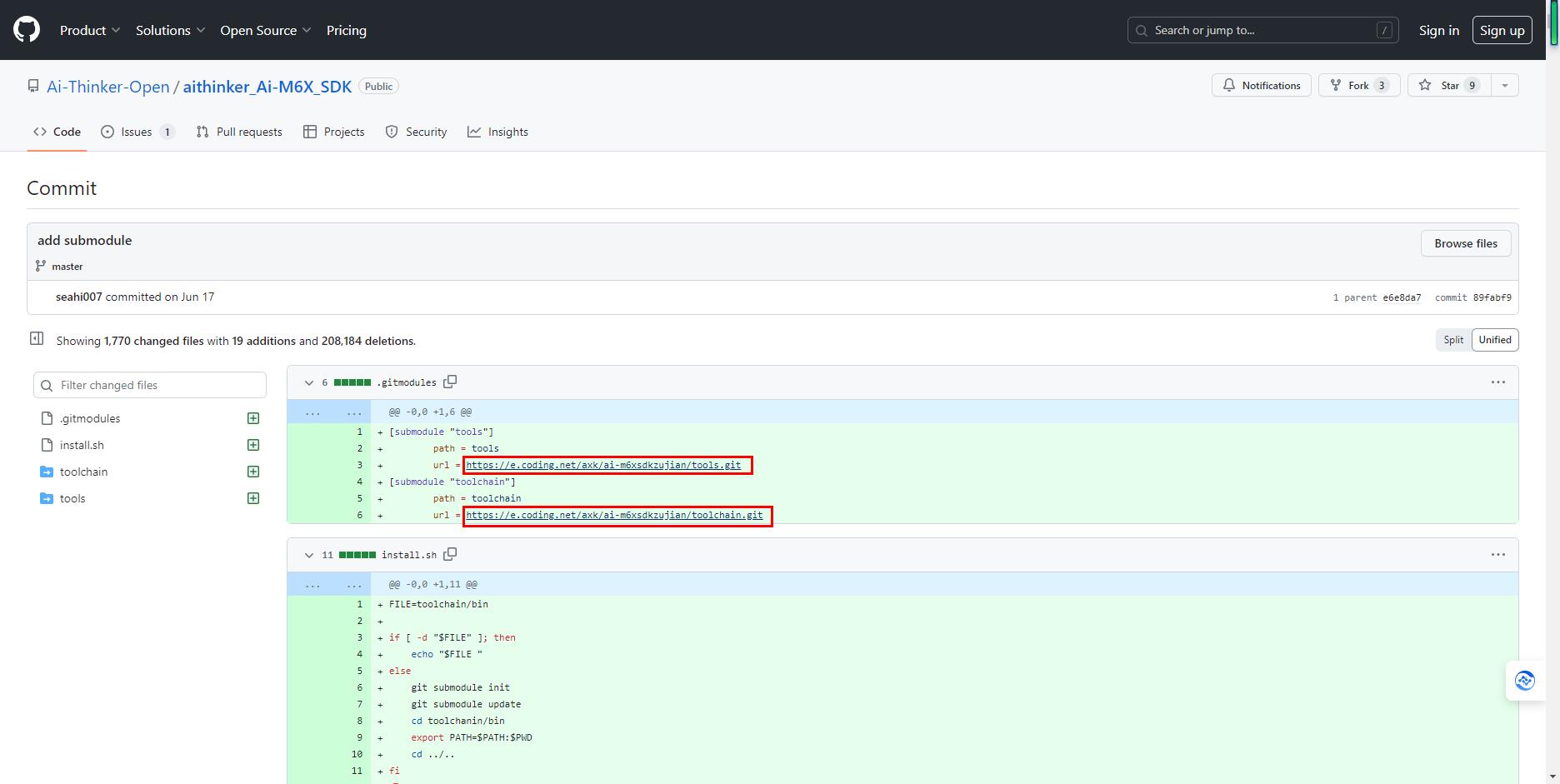Open the star lists dropdown arrow
This screenshot has width=1560, height=784.
[x=1505, y=85]
